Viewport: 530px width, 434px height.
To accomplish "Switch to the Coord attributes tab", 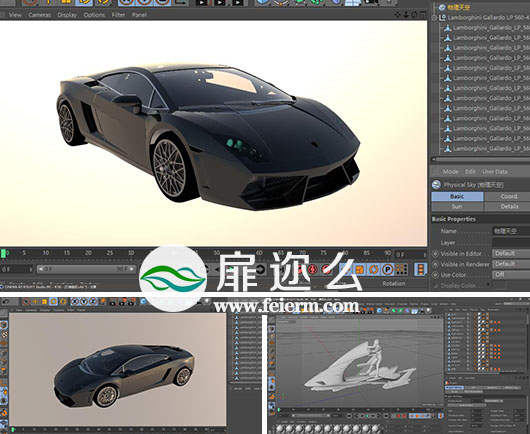I will point(507,196).
